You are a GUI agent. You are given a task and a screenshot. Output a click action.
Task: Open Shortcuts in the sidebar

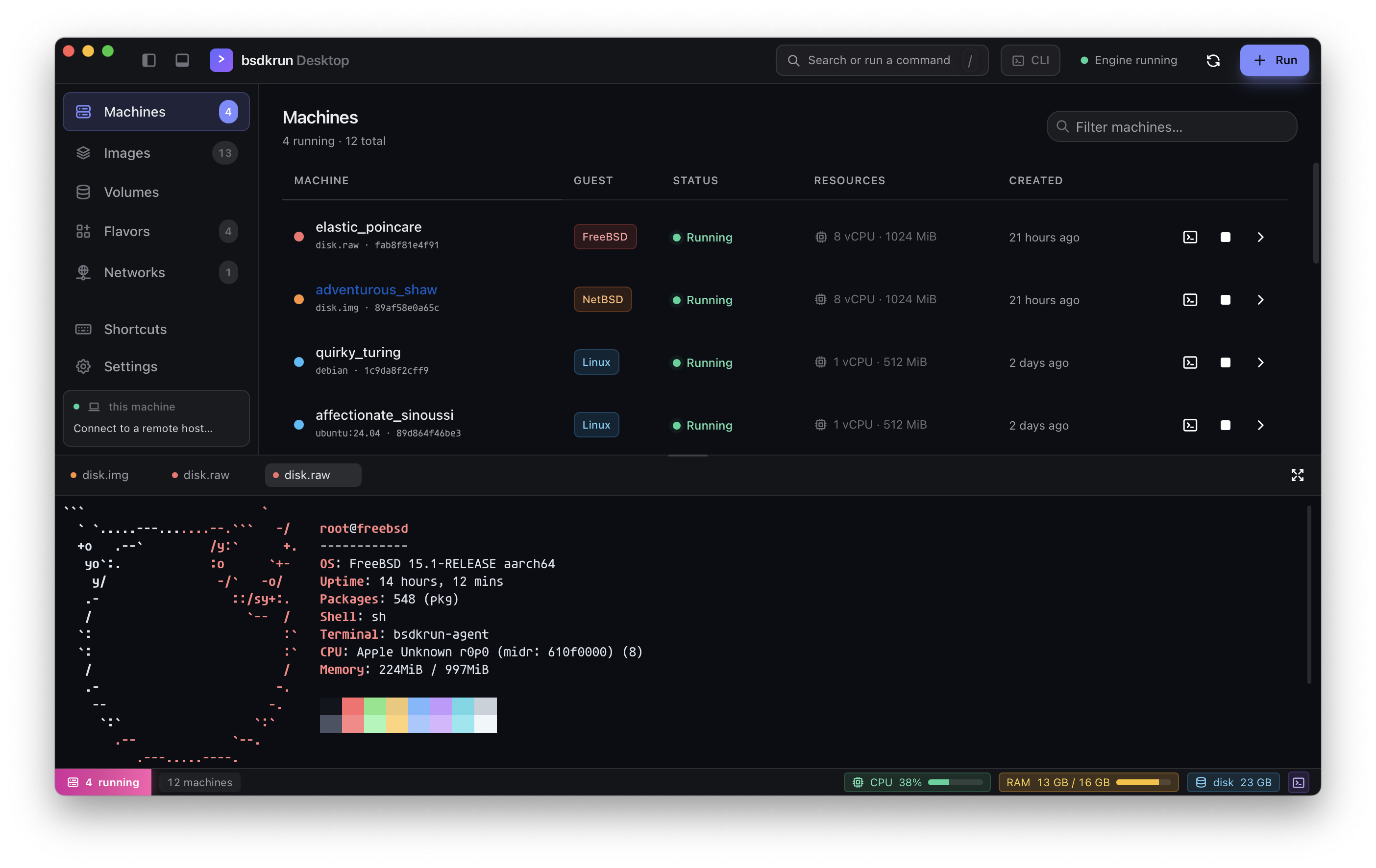[156, 329]
